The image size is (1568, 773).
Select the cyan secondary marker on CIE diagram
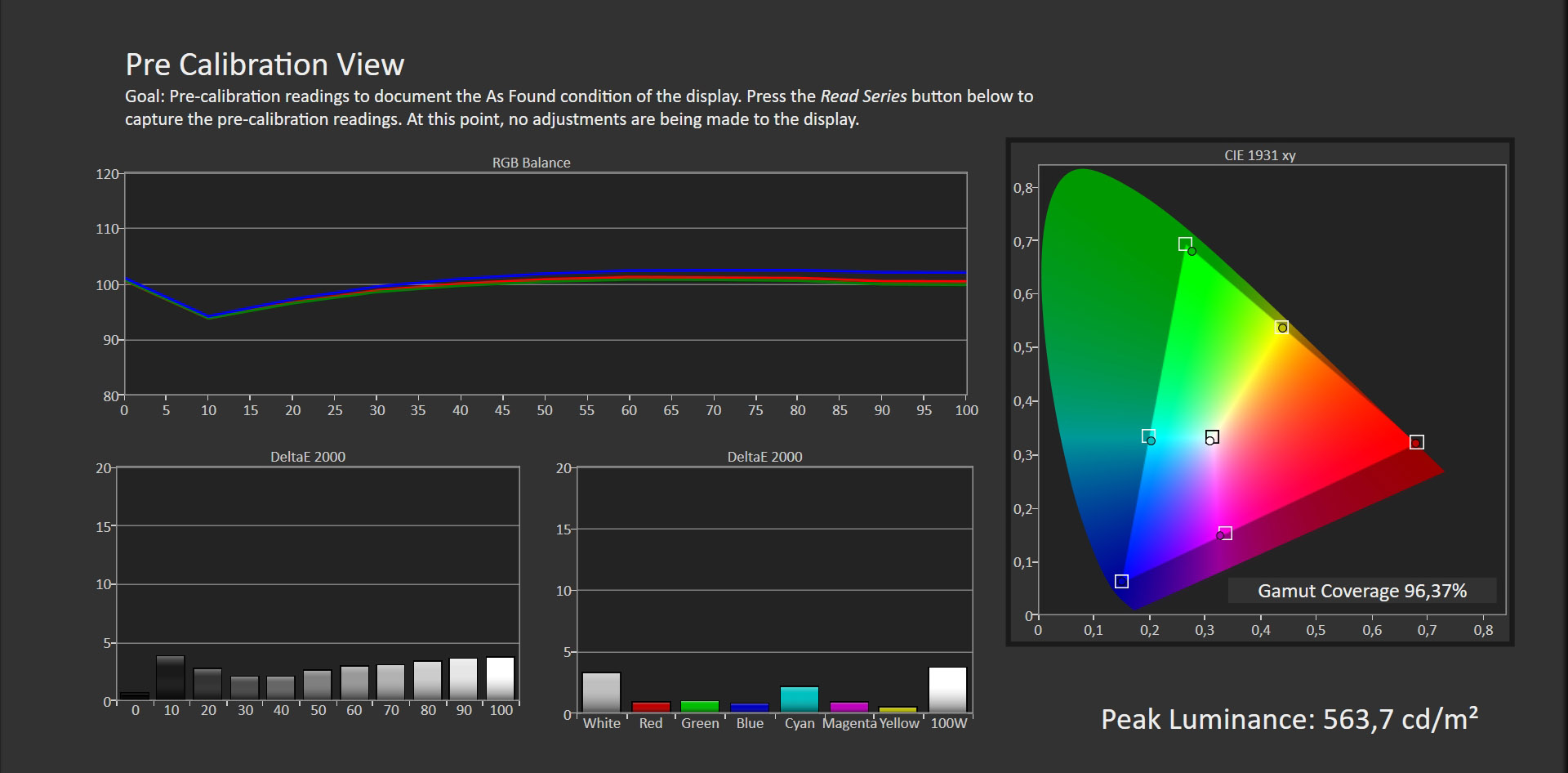pos(1148,436)
